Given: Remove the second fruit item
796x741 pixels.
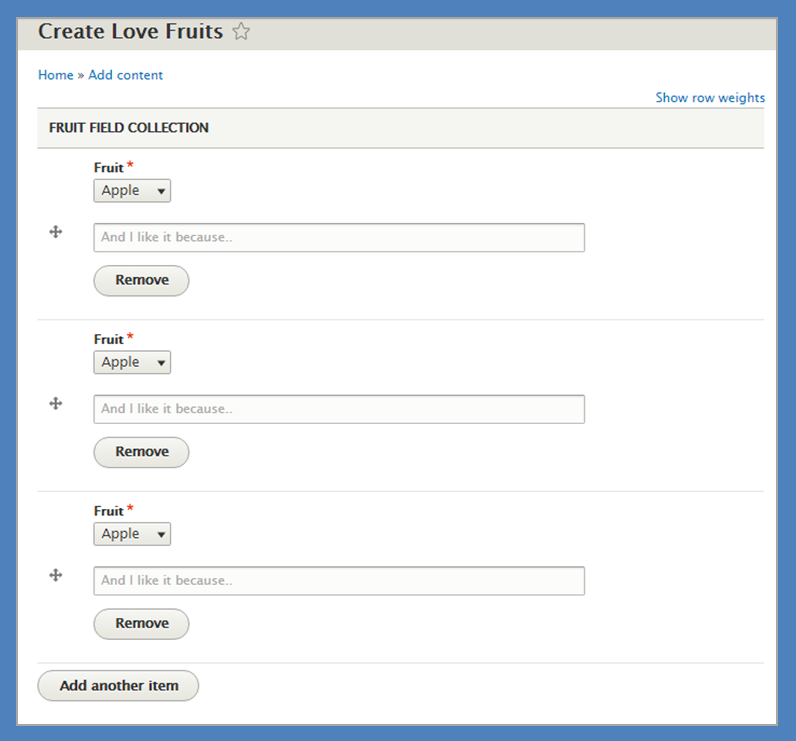Looking at the screenshot, I should [x=141, y=452].
